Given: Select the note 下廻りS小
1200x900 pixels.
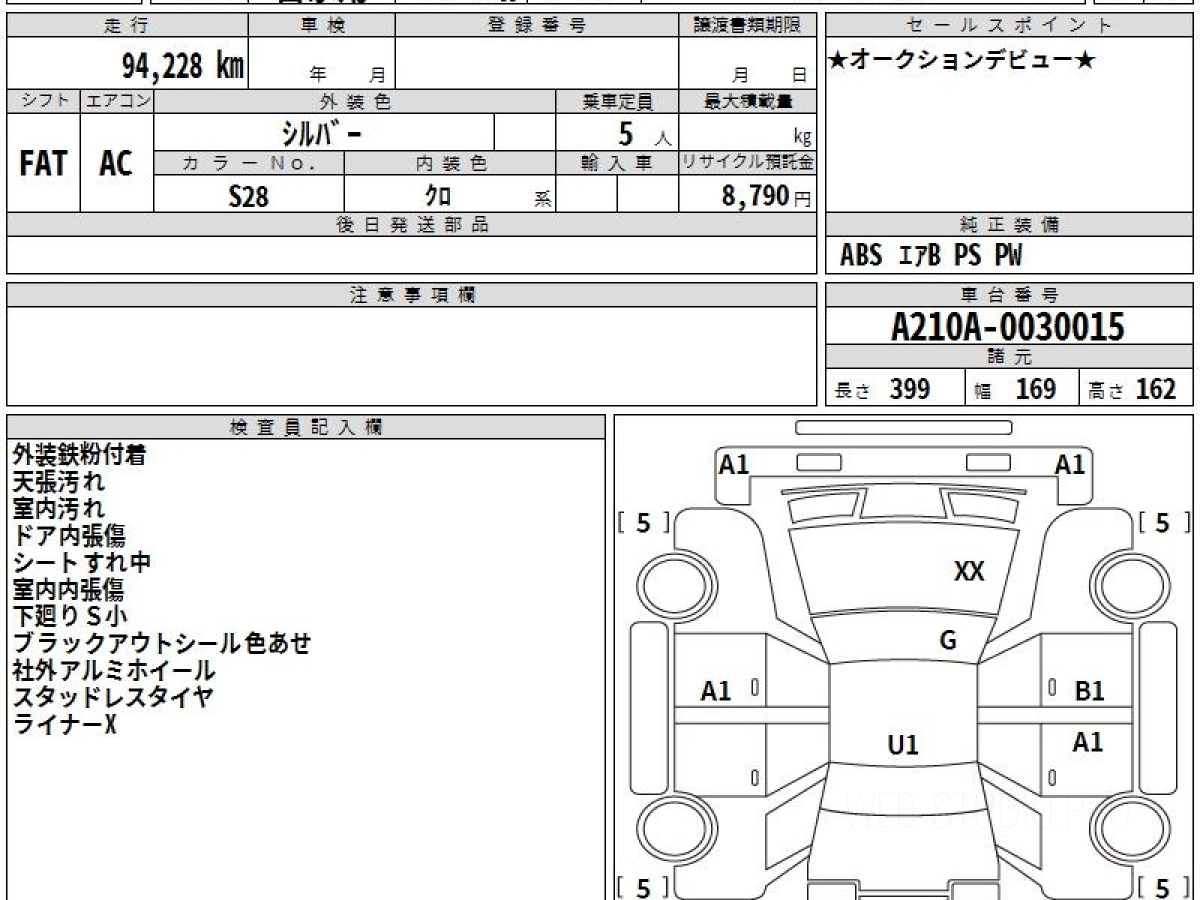Looking at the screenshot, I should (x=70, y=616).
